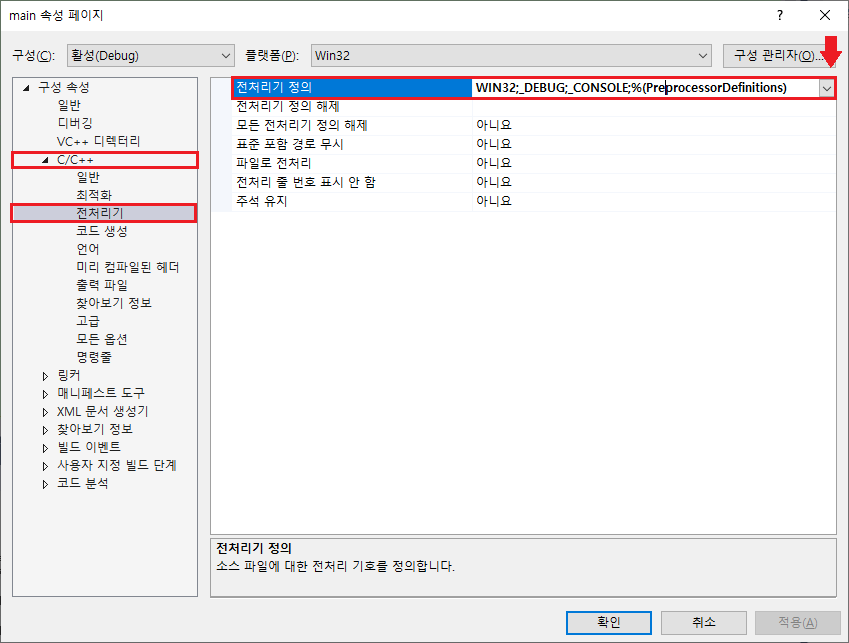Close the main property pages dialog

point(825,16)
